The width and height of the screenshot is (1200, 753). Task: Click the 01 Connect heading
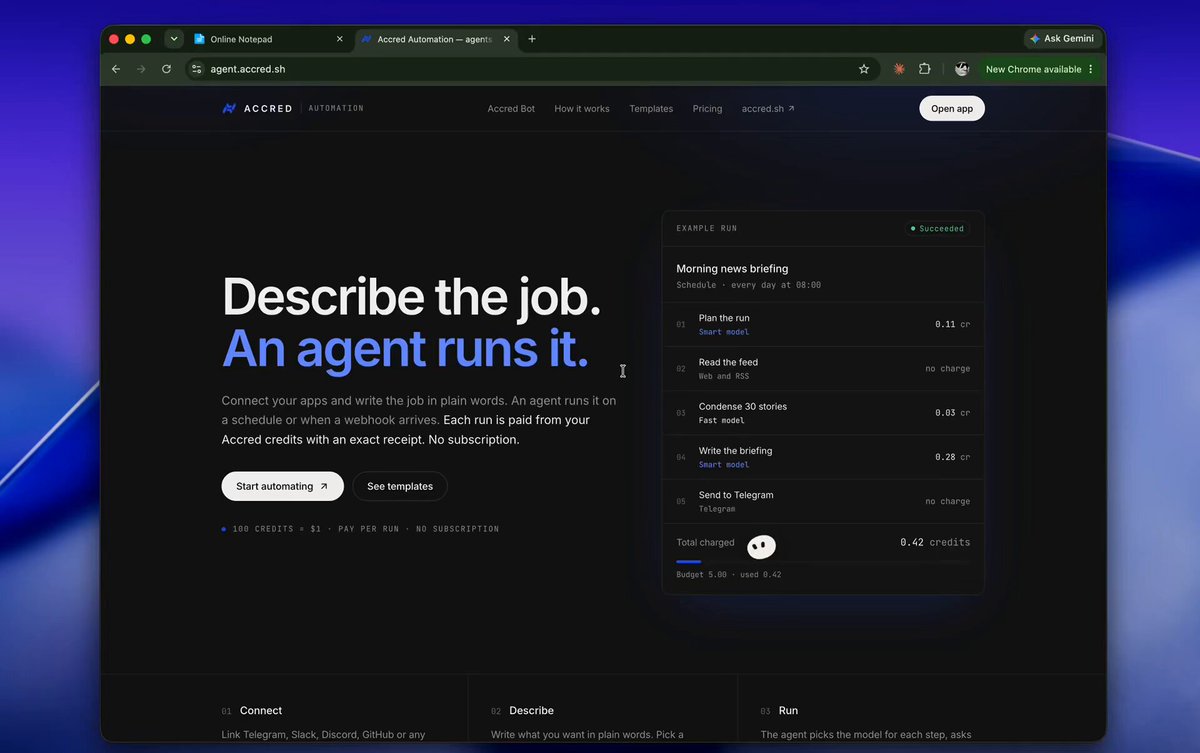[x=252, y=711]
